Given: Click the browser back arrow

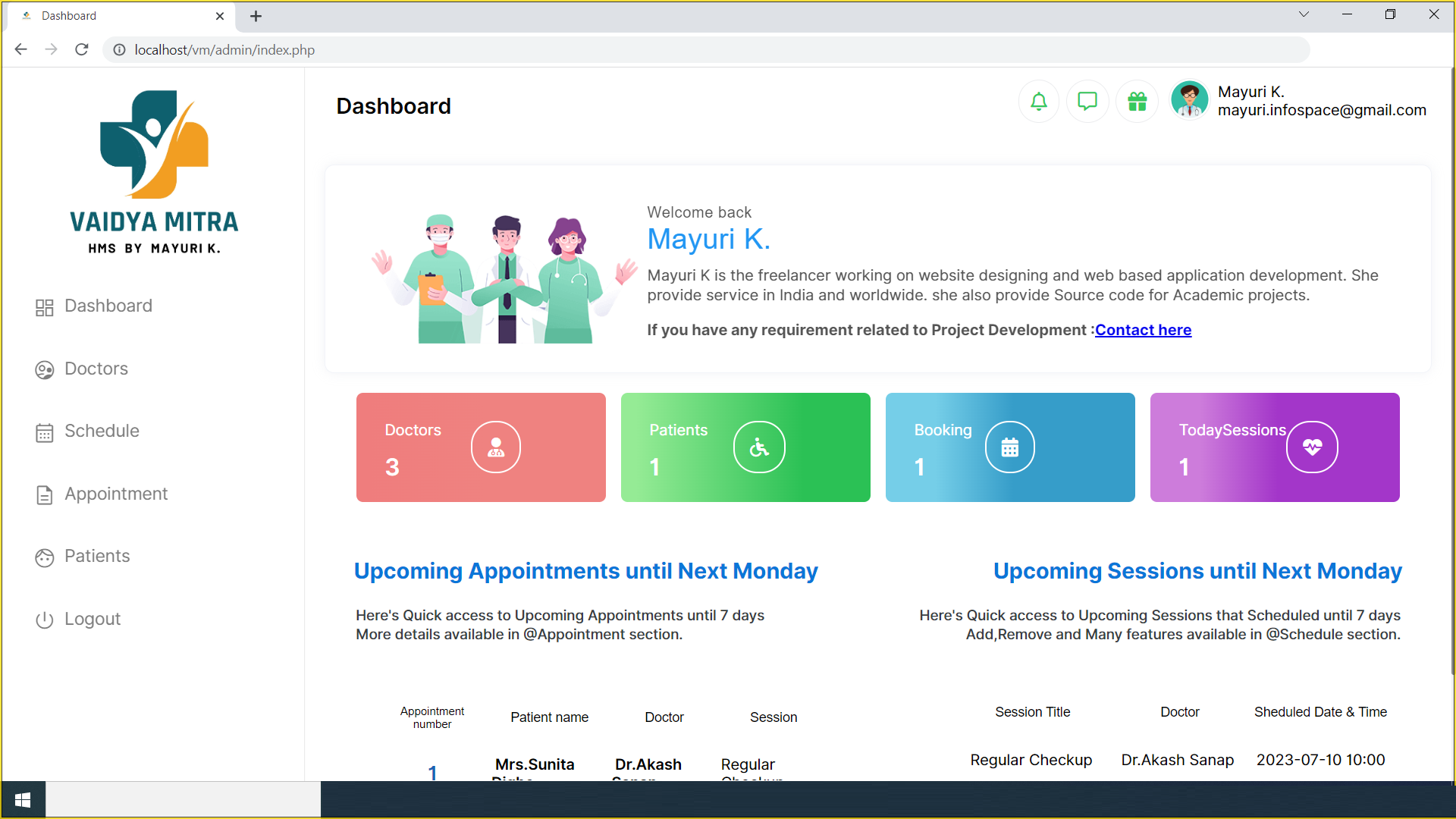Looking at the screenshot, I should click(x=21, y=49).
